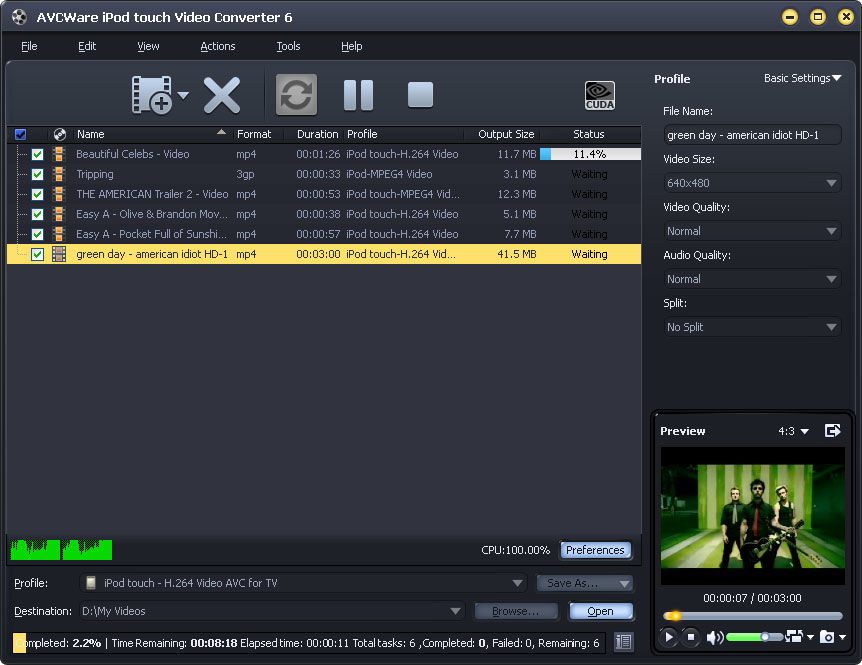Image resolution: width=862 pixels, height=665 pixels.
Task: Uncheck green day - american idiot checkbox
Action: [x=37, y=254]
